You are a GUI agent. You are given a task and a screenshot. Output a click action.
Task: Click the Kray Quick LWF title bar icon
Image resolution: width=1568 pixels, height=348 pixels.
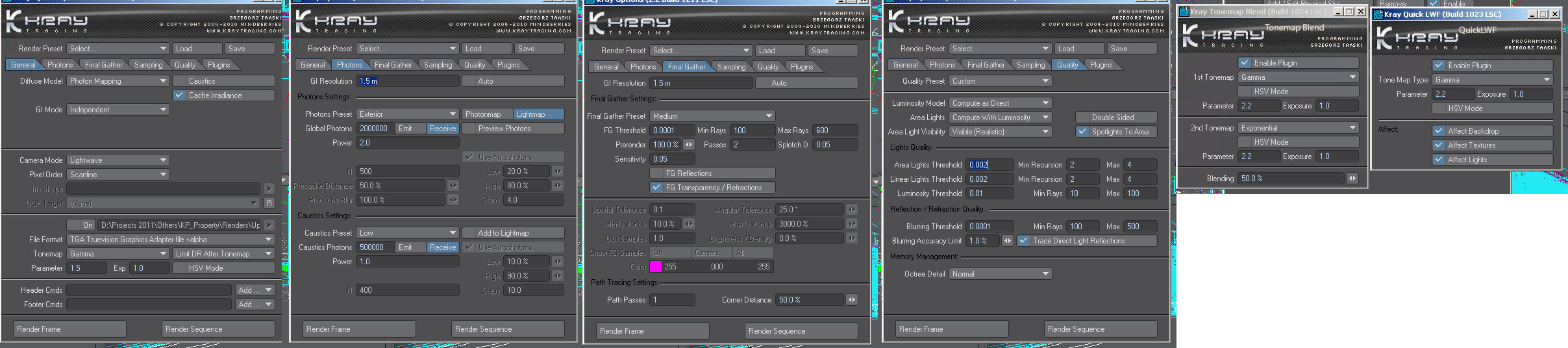(1378, 14)
